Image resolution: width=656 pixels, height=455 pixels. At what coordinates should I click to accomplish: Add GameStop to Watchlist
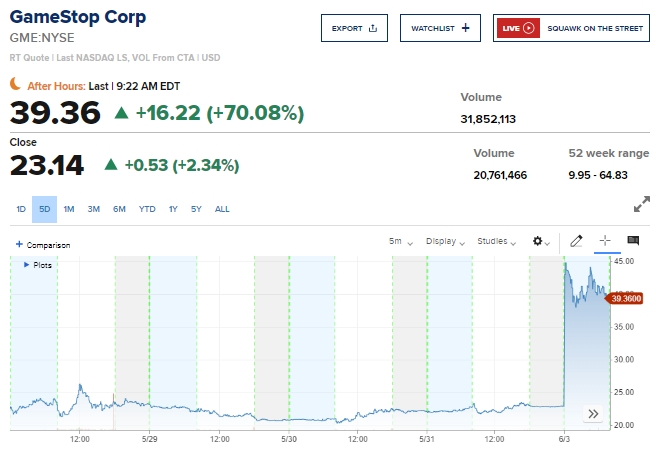pos(440,28)
